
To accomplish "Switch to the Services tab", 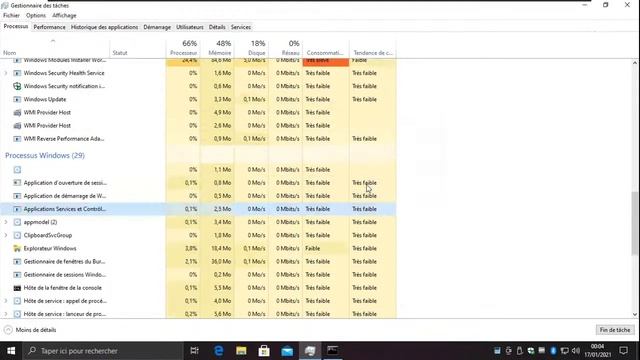I will tap(241, 27).
